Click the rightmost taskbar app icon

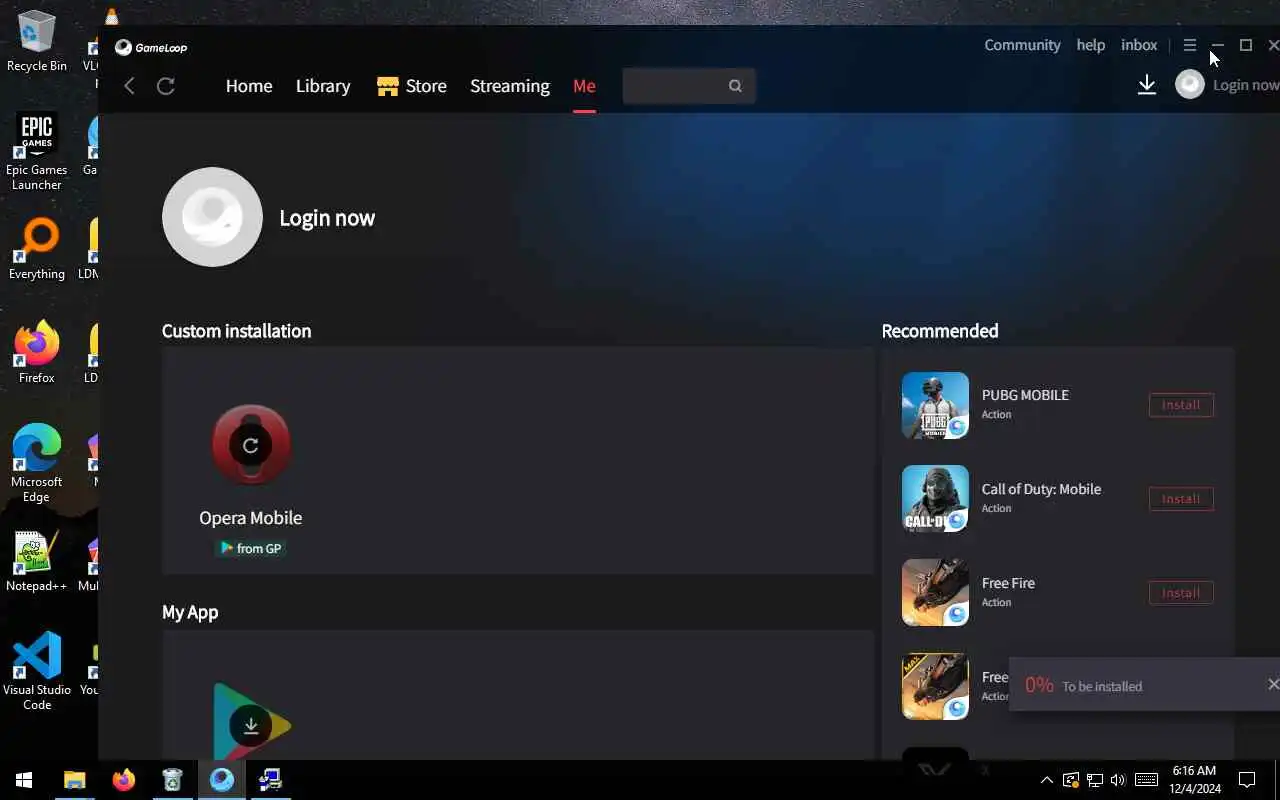point(270,780)
